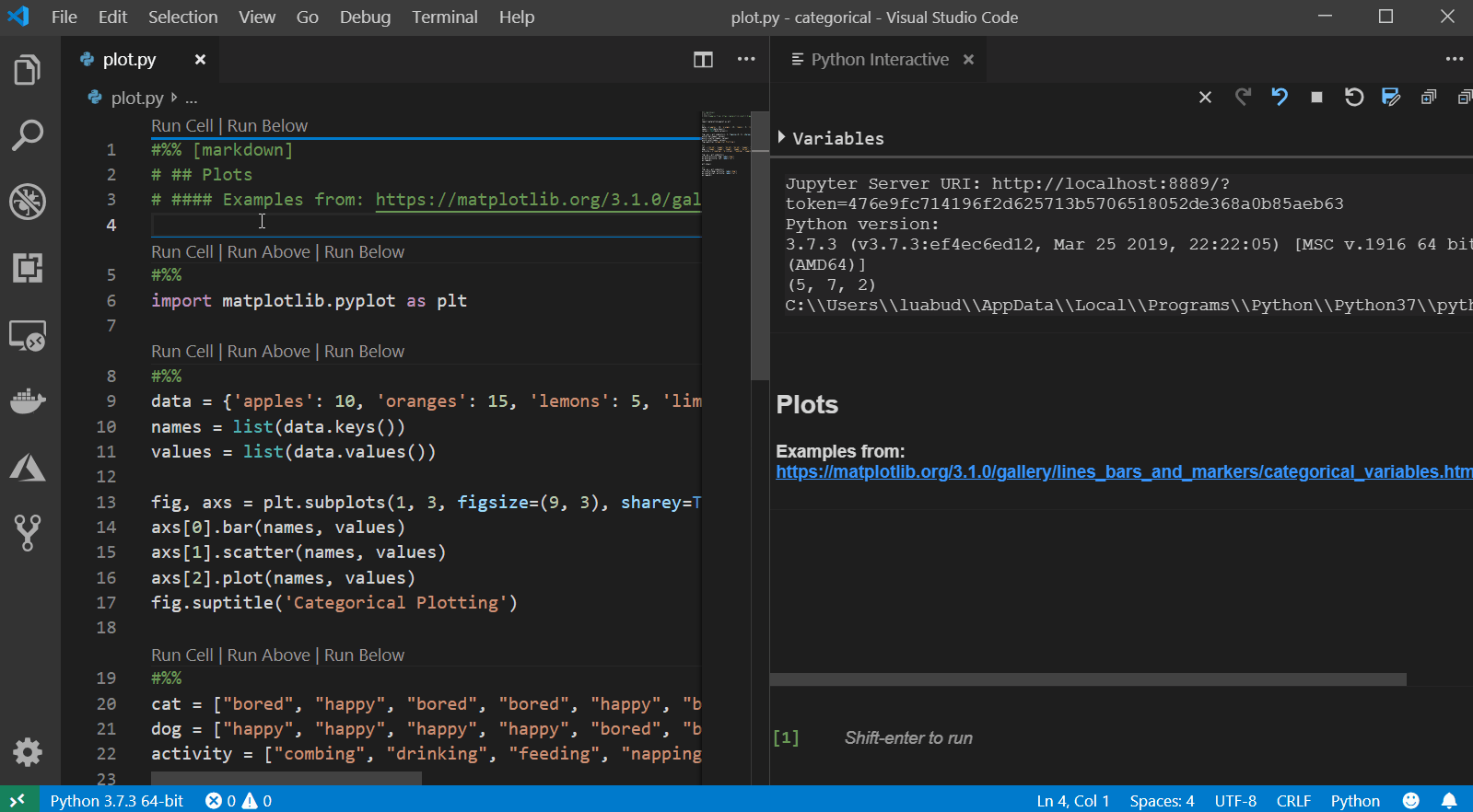Click Run Cell above the markdown cell
This screenshot has height=812, width=1473.
pyautogui.click(x=181, y=126)
